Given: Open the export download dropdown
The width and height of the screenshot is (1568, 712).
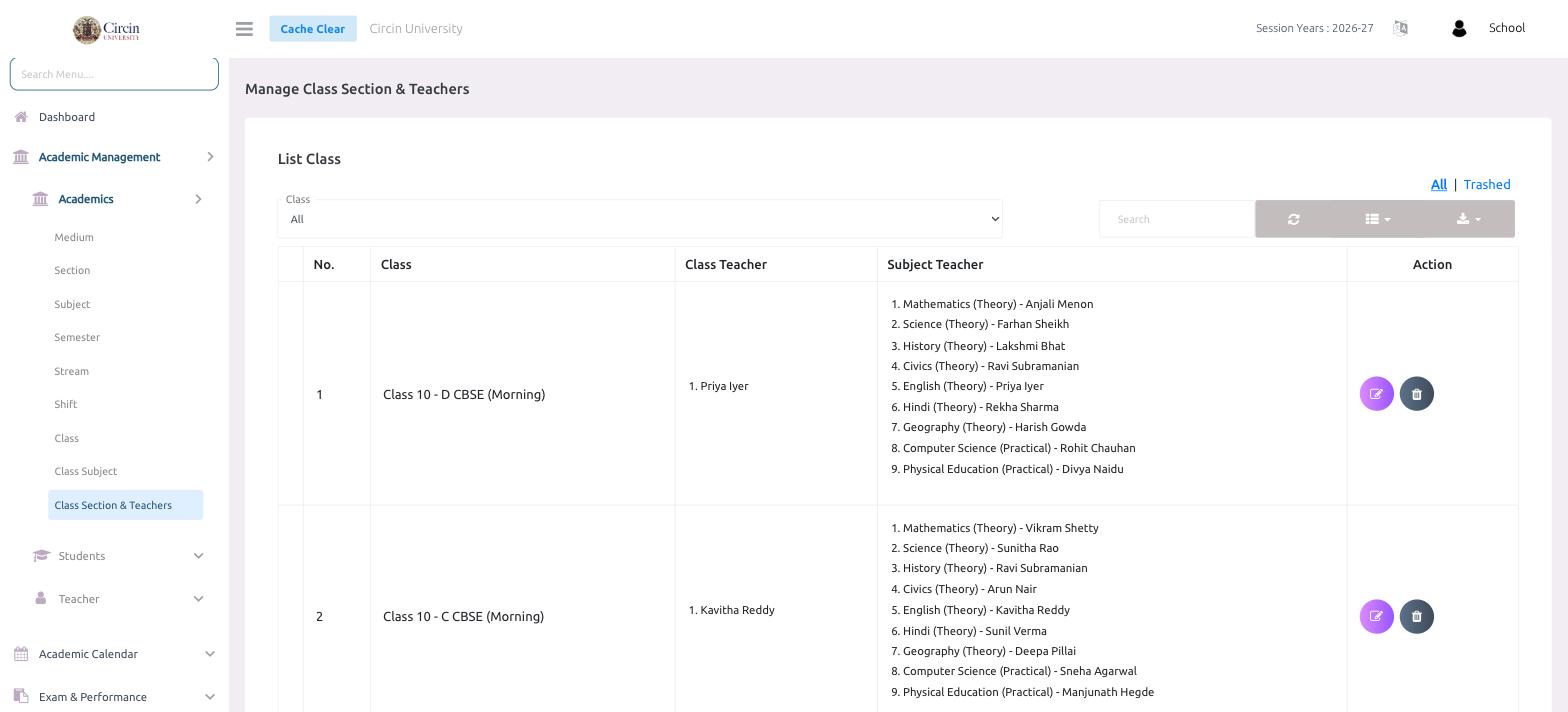Looking at the screenshot, I should pyautogui.click(x=1468, y=219).
